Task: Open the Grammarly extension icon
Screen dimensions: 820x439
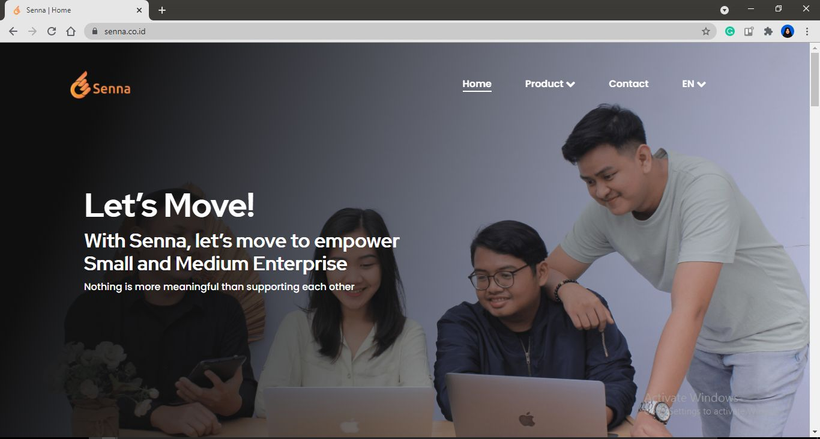Action: pyautogui.click(x=730, y=31)
